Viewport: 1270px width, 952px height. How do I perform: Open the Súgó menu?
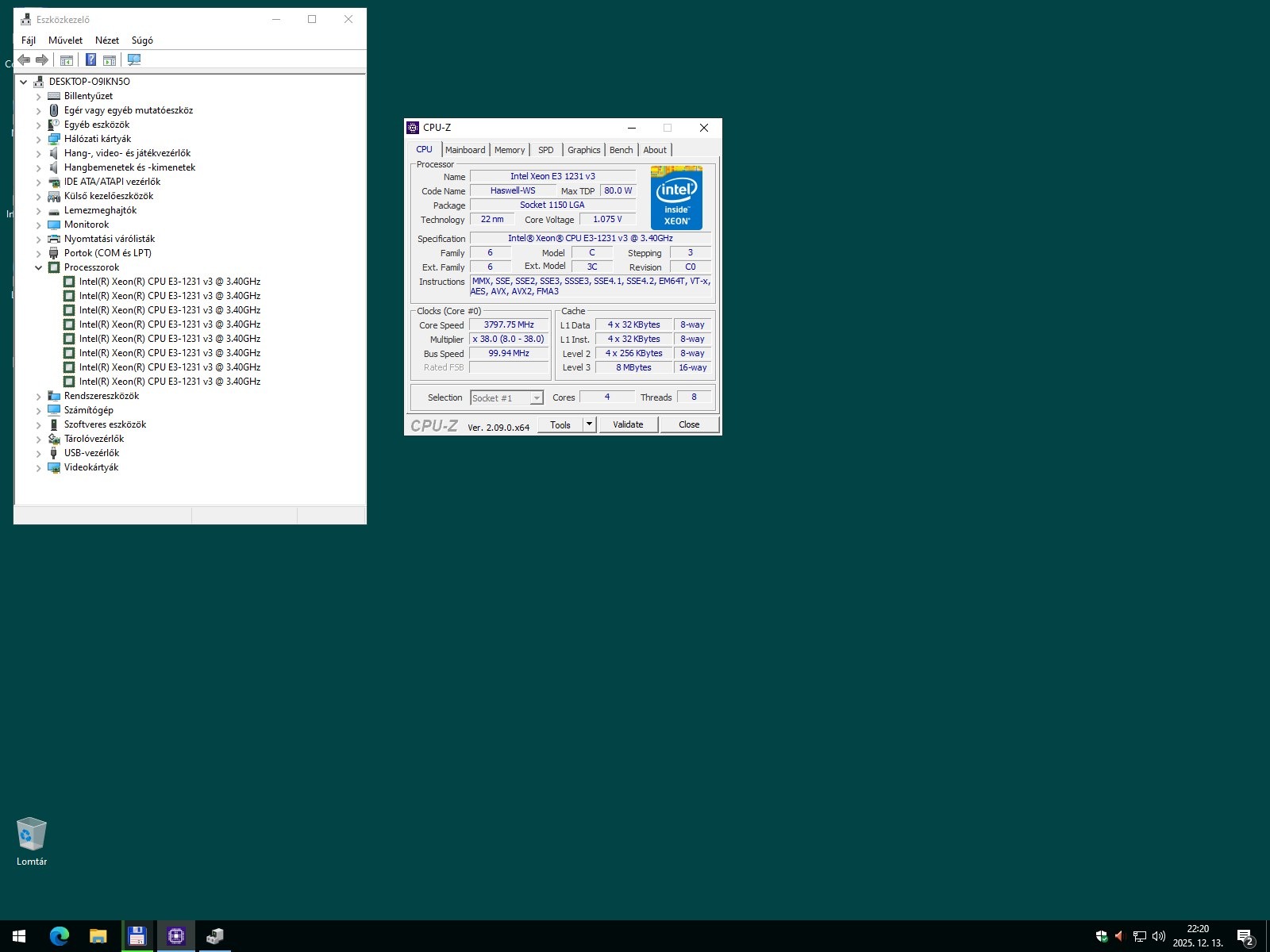tap(142, 40)
